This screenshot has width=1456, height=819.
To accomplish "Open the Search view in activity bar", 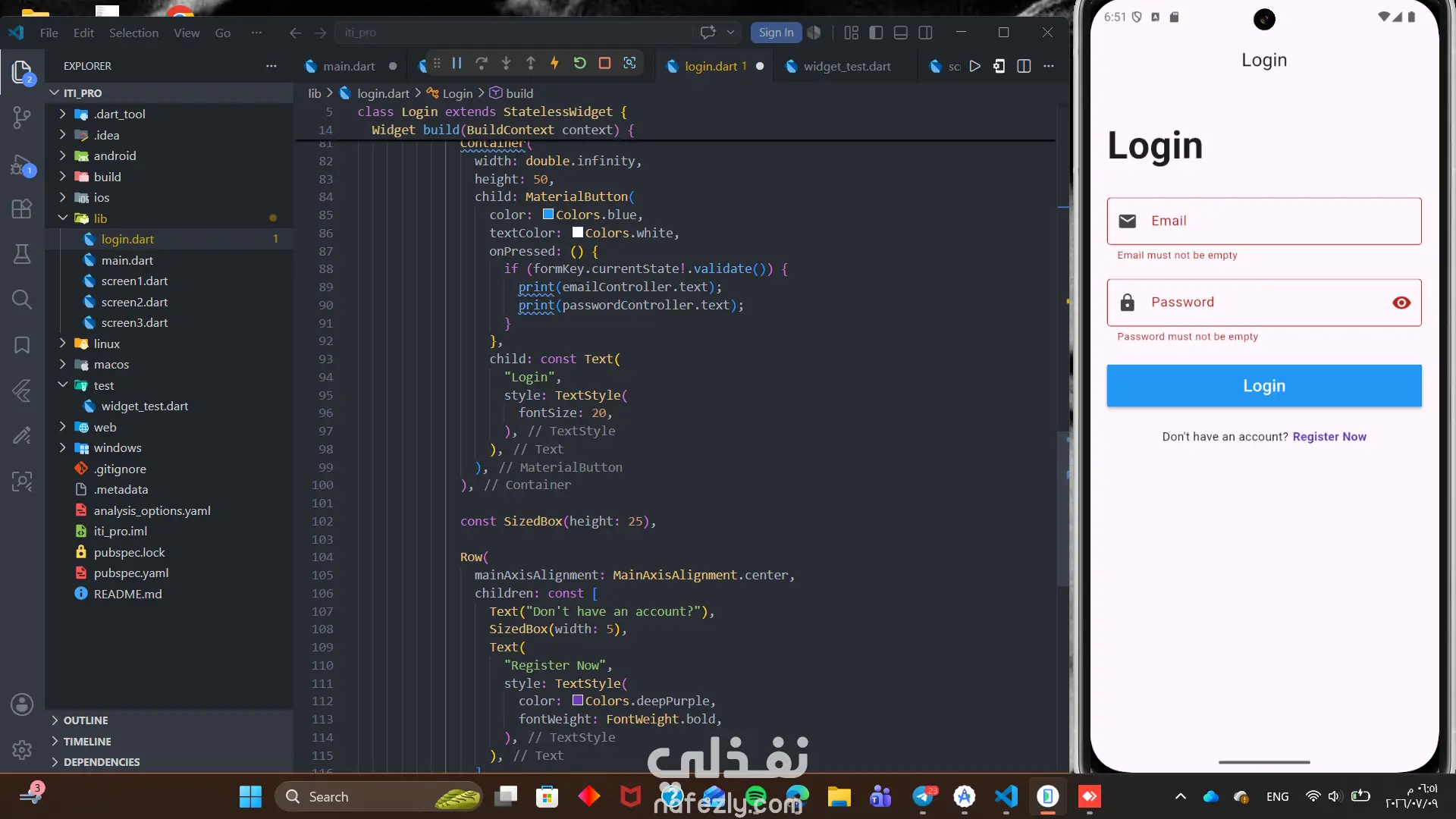I will click(x=22, y=300).
